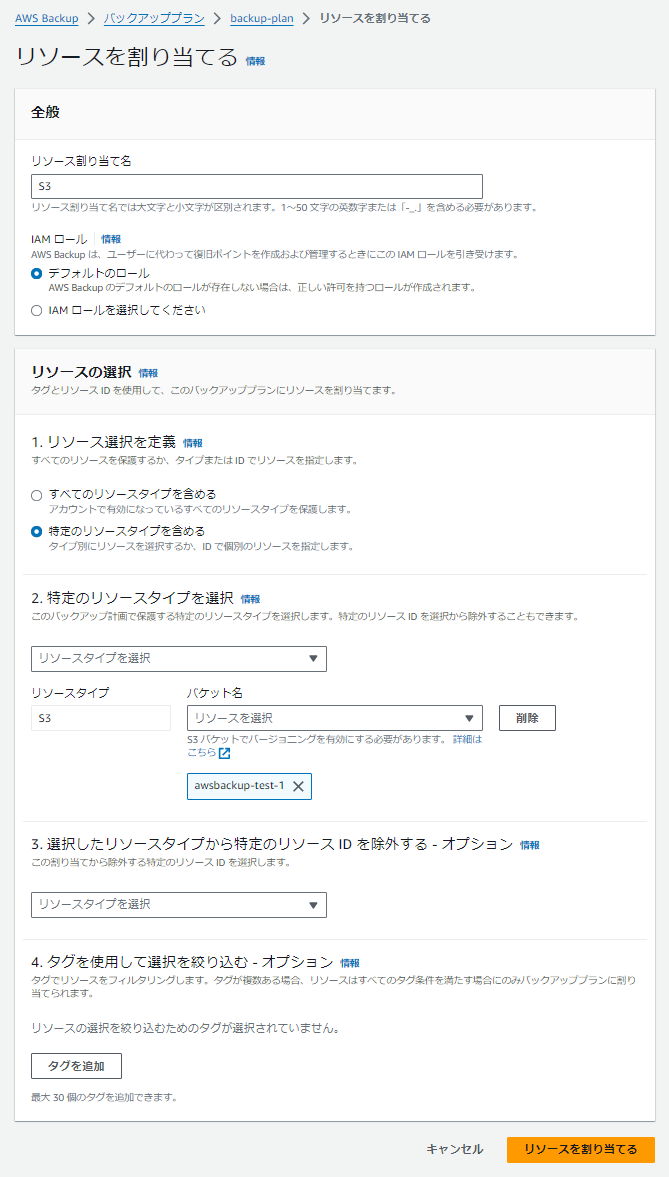Image resolution: width=669 pixels, height=1177 pixels.
Task: Click the 削除 button next to bucket selector
Action: pyautogui.click(x=527, y=717)
